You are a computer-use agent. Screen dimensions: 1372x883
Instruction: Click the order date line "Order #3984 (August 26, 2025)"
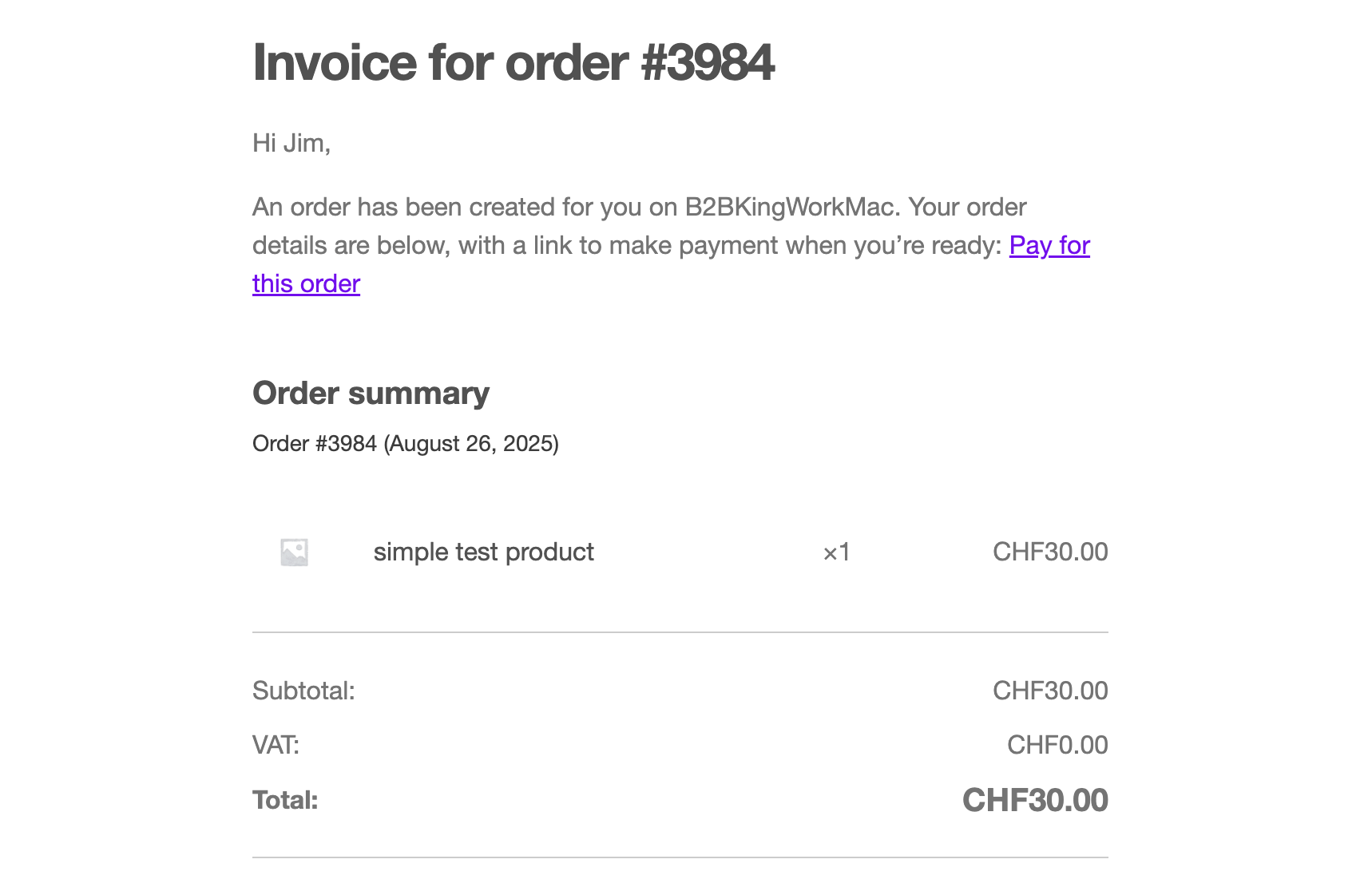click(406, 443)
